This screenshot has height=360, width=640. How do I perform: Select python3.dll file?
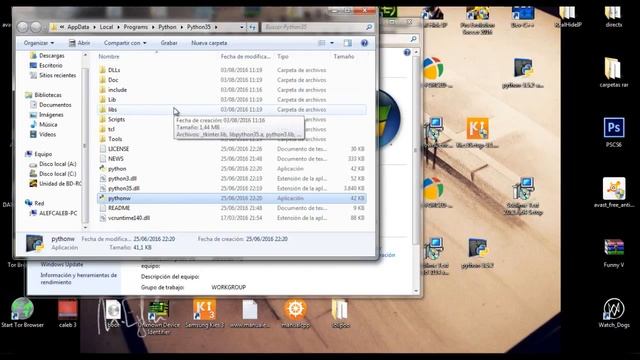click(122, 178)
